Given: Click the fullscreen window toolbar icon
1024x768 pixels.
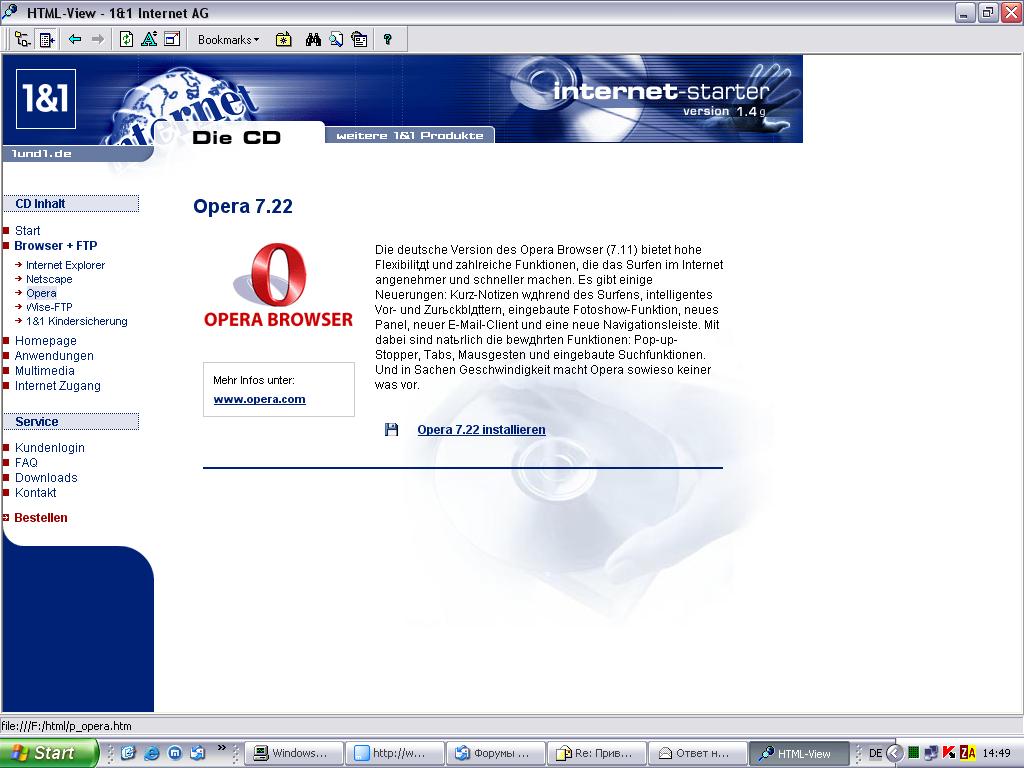Looking at the screenshot, I should pos(172,40).
